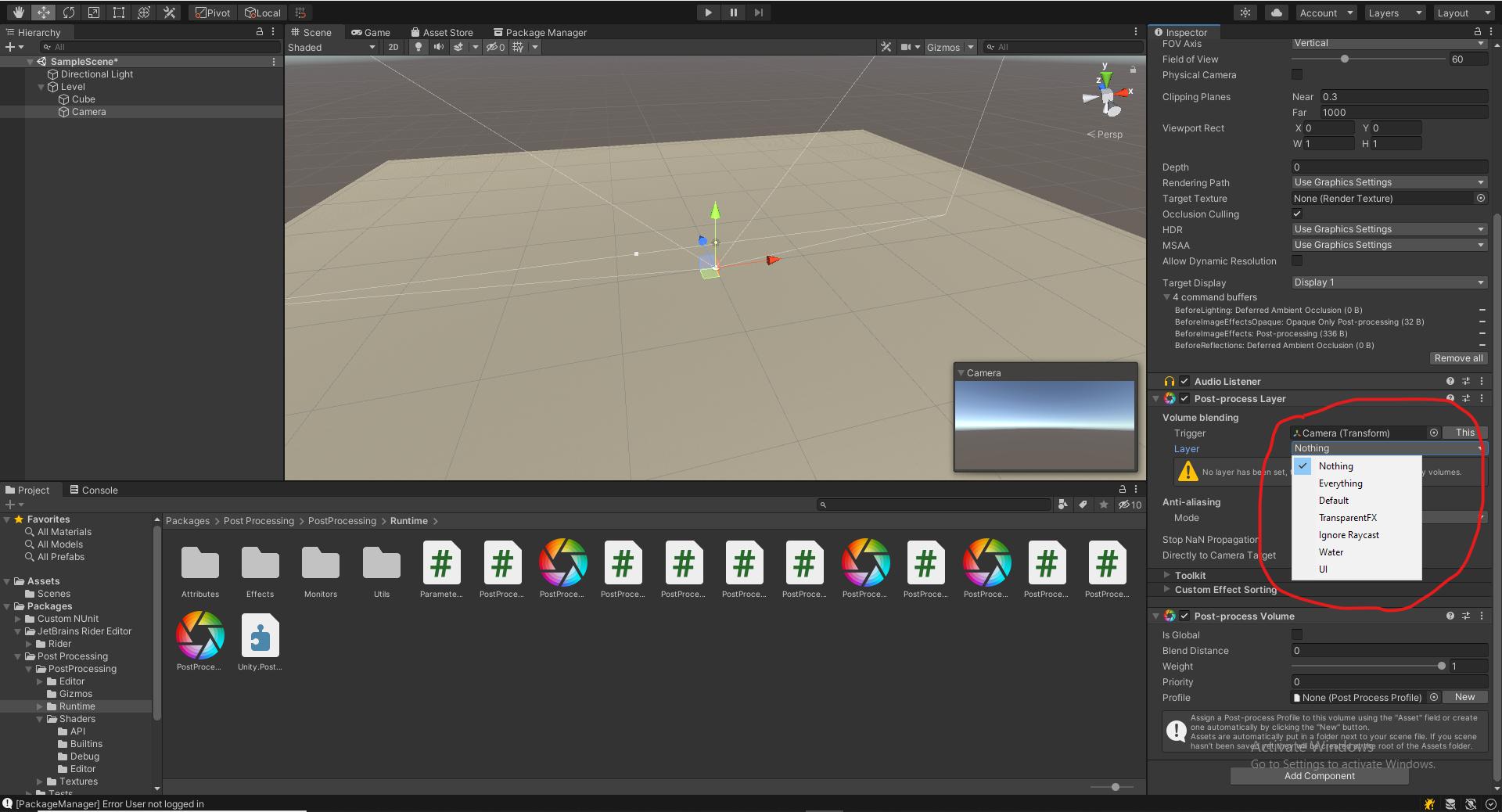Toggle 2D scene view

point(393,47)
